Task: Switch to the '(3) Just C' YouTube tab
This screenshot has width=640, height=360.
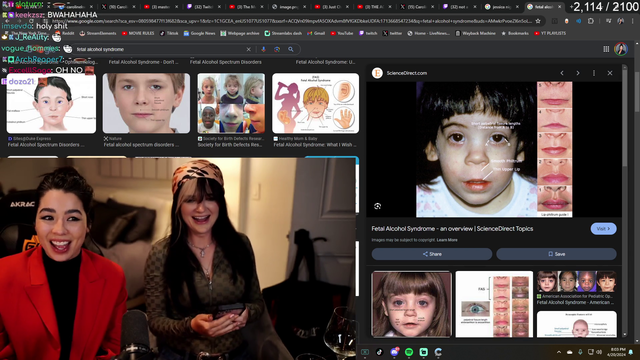Action: tap(332, 7)
